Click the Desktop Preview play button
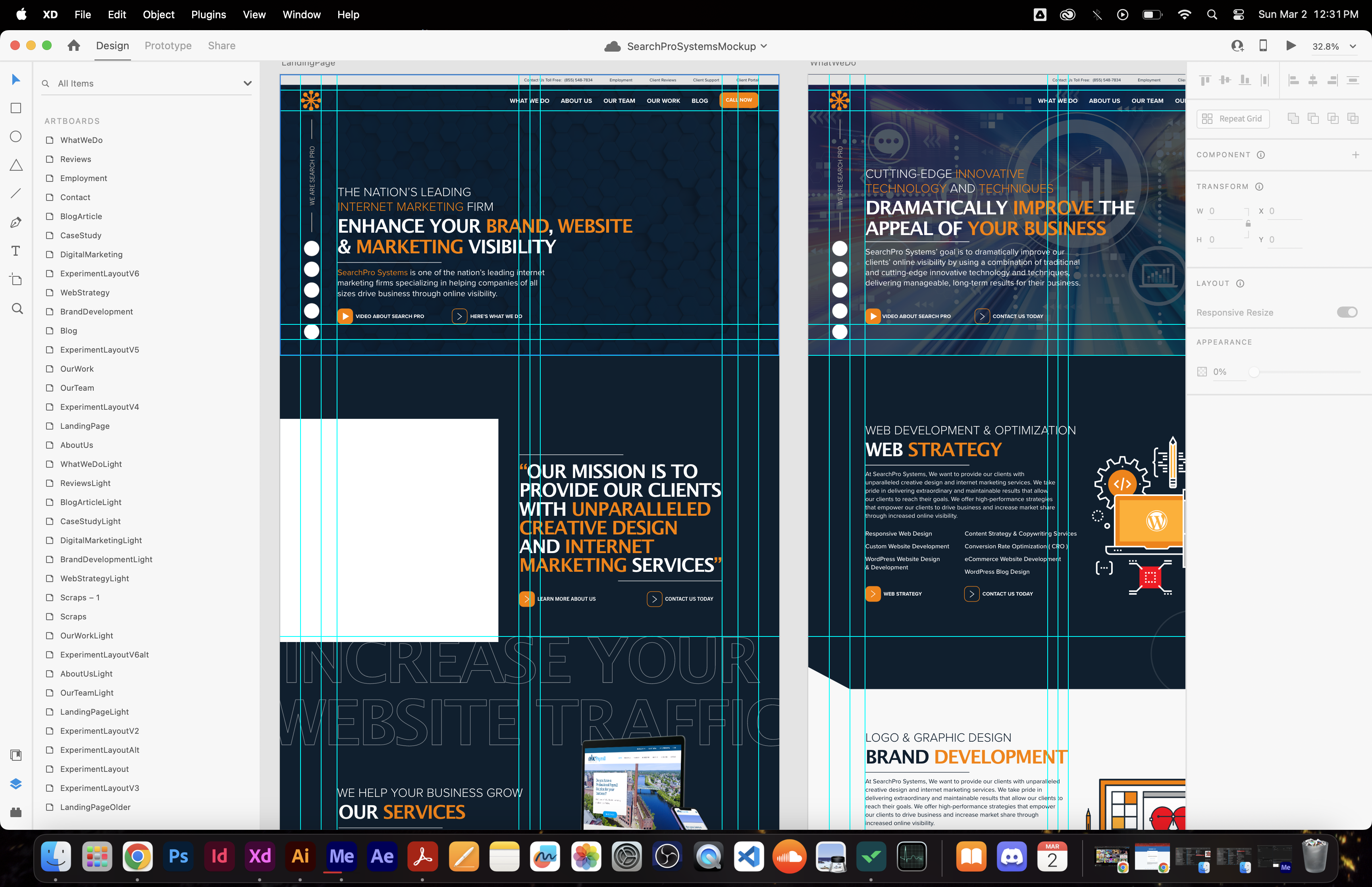The width and height of the screenshot is (1372, 887). 1291,46
